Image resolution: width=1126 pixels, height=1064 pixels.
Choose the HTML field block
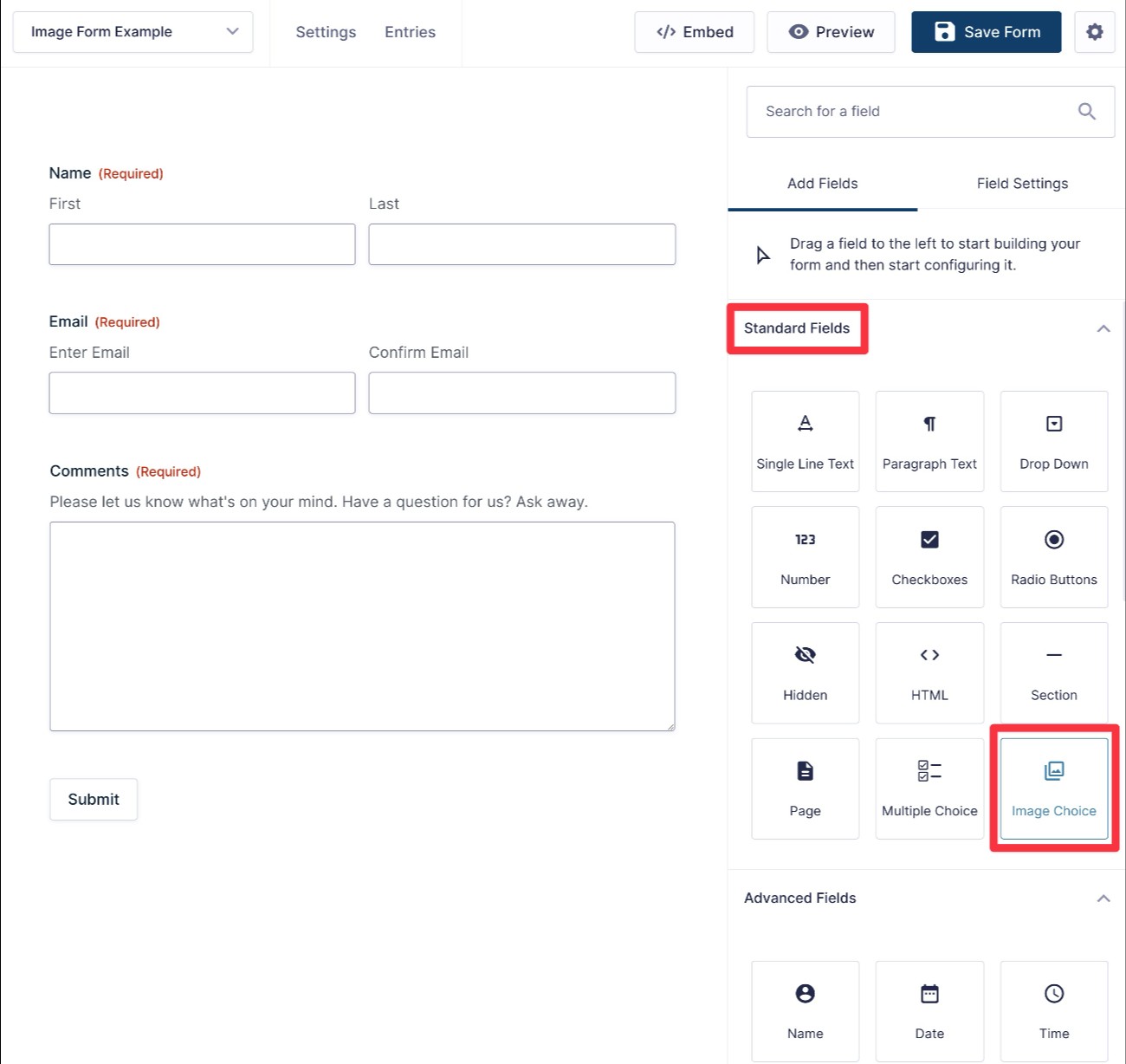pos(929,672)
